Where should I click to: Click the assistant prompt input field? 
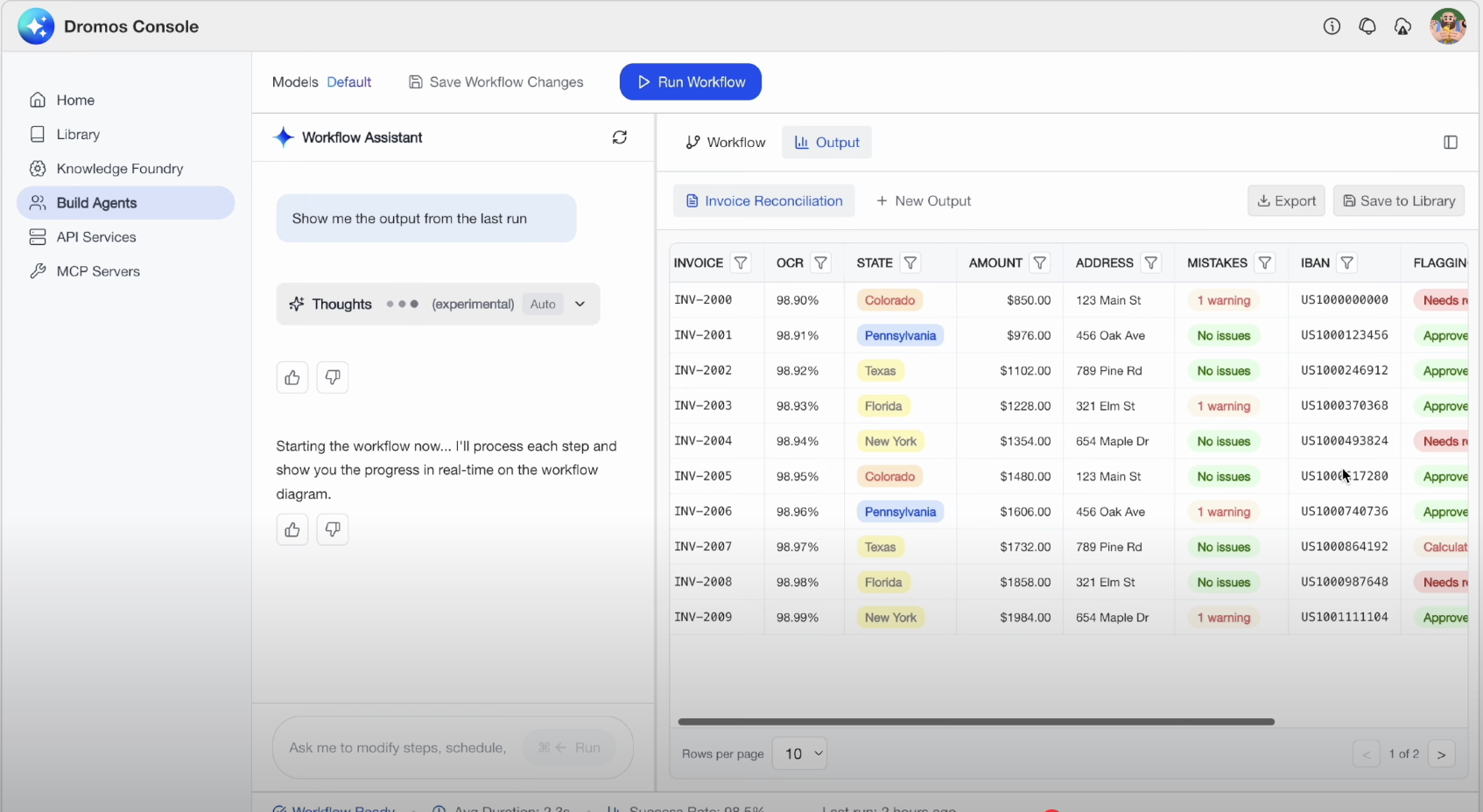pyautogui.click(x=397, y=748)
